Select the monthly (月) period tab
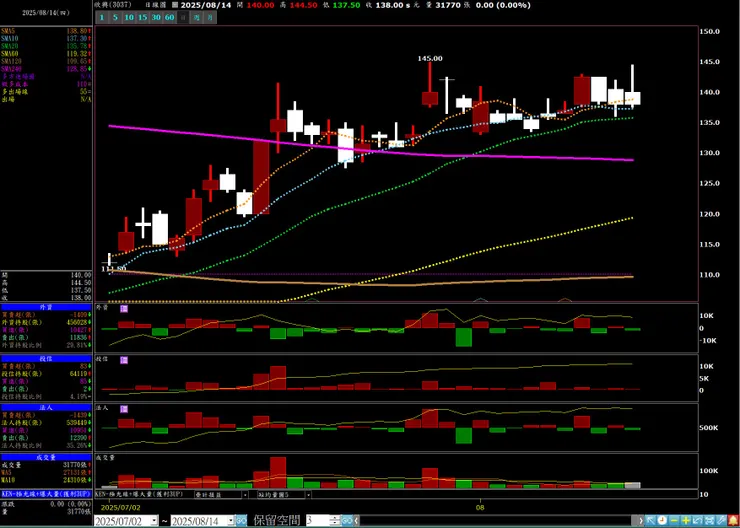 click(x=210, y=18)
